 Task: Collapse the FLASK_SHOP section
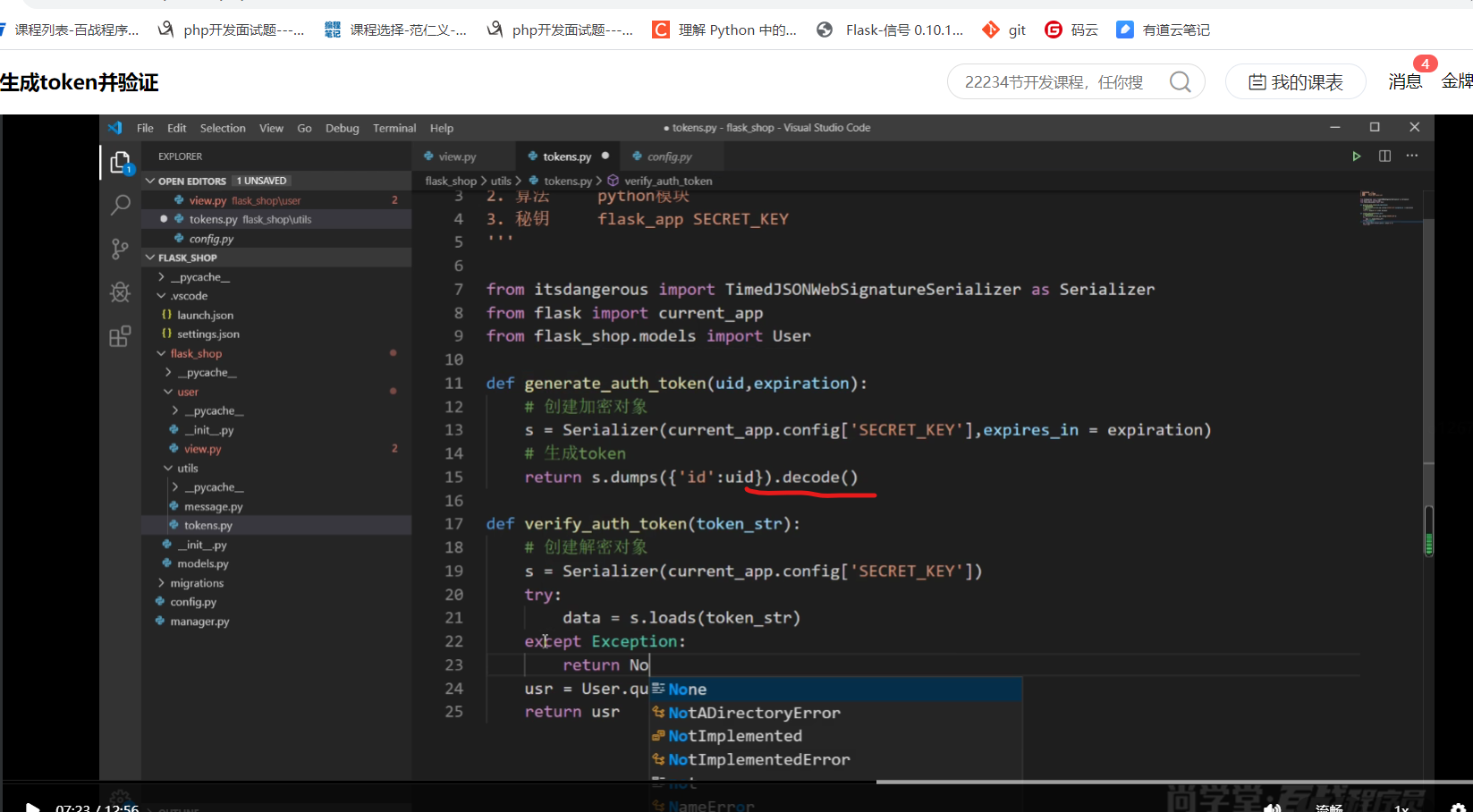[150, 258]
